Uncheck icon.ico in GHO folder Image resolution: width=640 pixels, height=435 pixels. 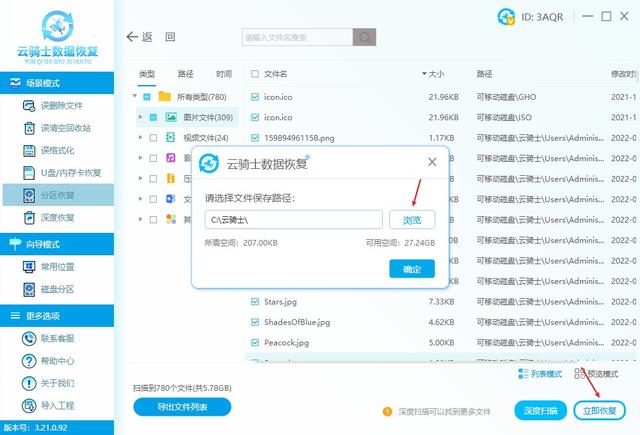255,97
